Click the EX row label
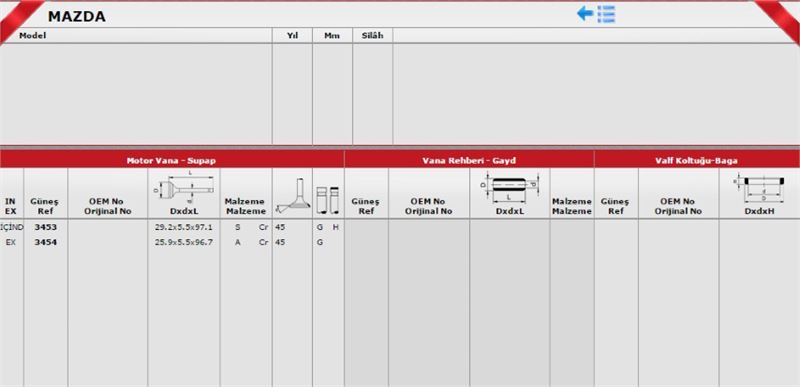Viewport: 800px width, 387px height. 10,242
